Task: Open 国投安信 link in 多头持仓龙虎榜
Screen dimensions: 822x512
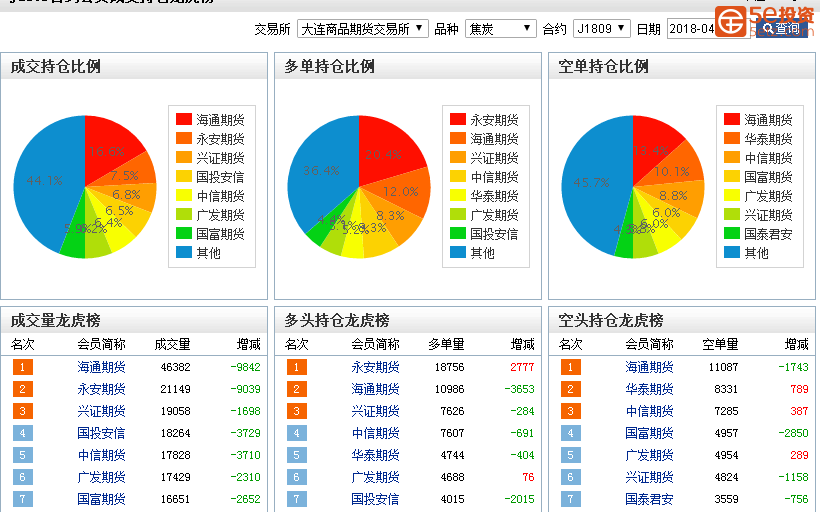Action: click(375, 499)
